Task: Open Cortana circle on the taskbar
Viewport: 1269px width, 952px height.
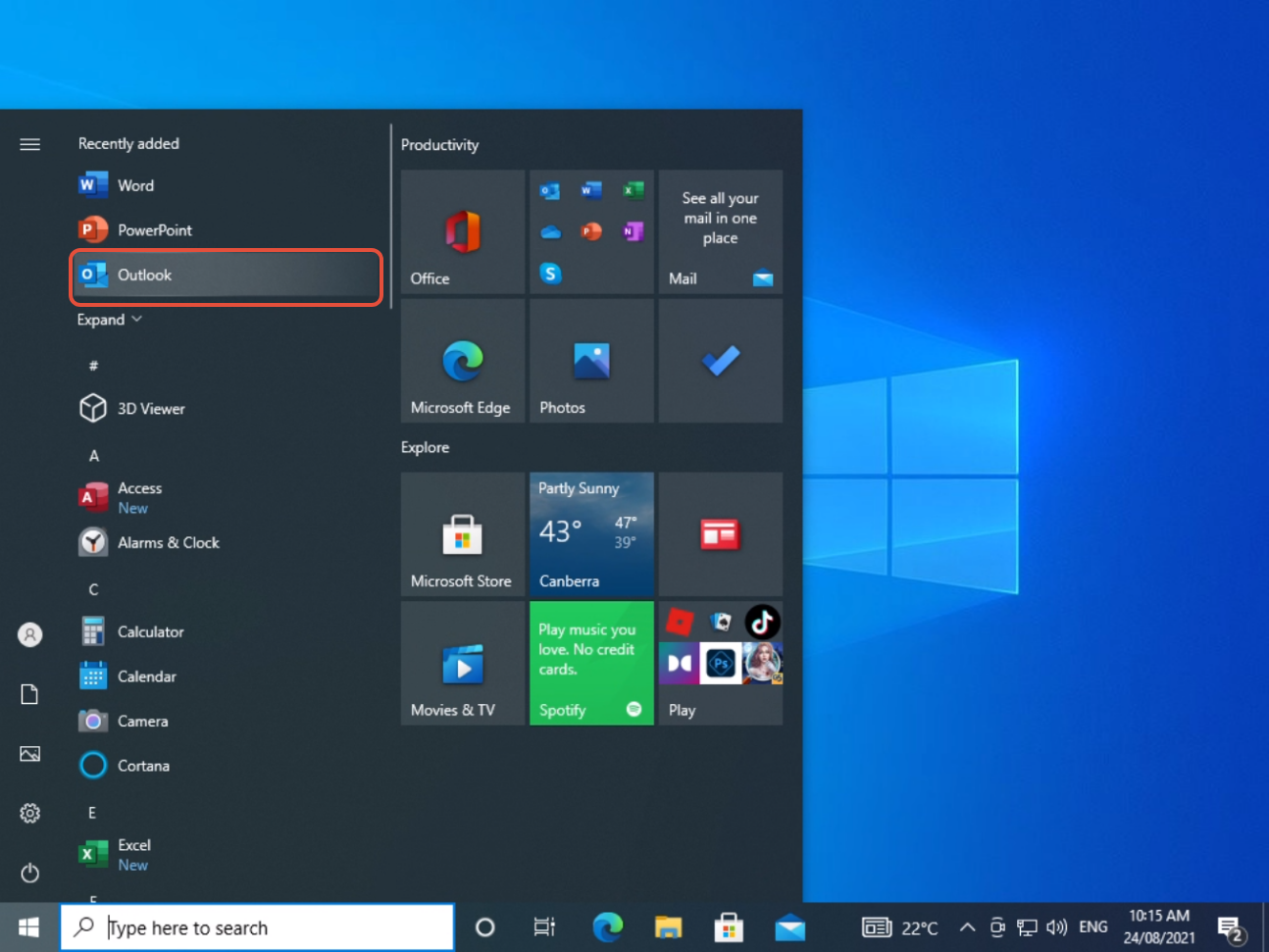Action: [484, 927]
